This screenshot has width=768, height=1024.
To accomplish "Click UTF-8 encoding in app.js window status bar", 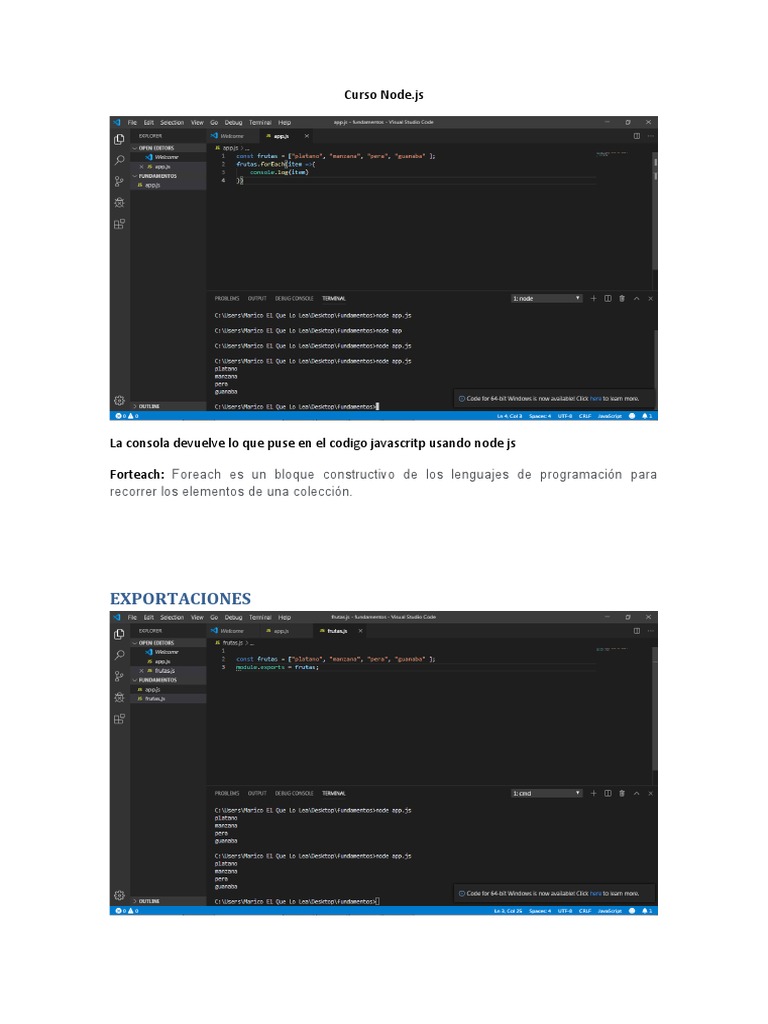I will click(x=565, y=416).
